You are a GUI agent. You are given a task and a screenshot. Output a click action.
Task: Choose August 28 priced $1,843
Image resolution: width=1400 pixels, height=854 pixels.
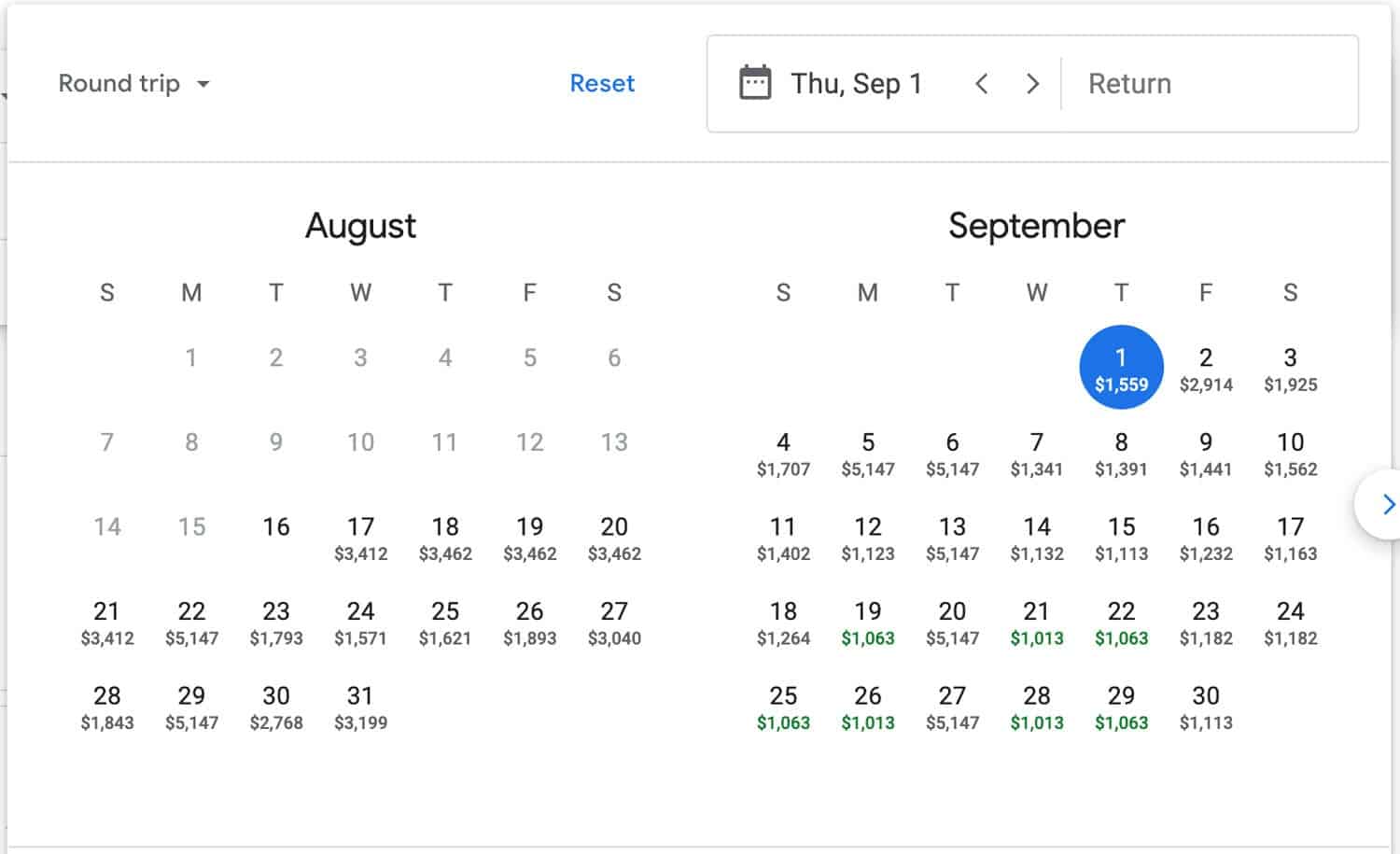tap(107, 707)
